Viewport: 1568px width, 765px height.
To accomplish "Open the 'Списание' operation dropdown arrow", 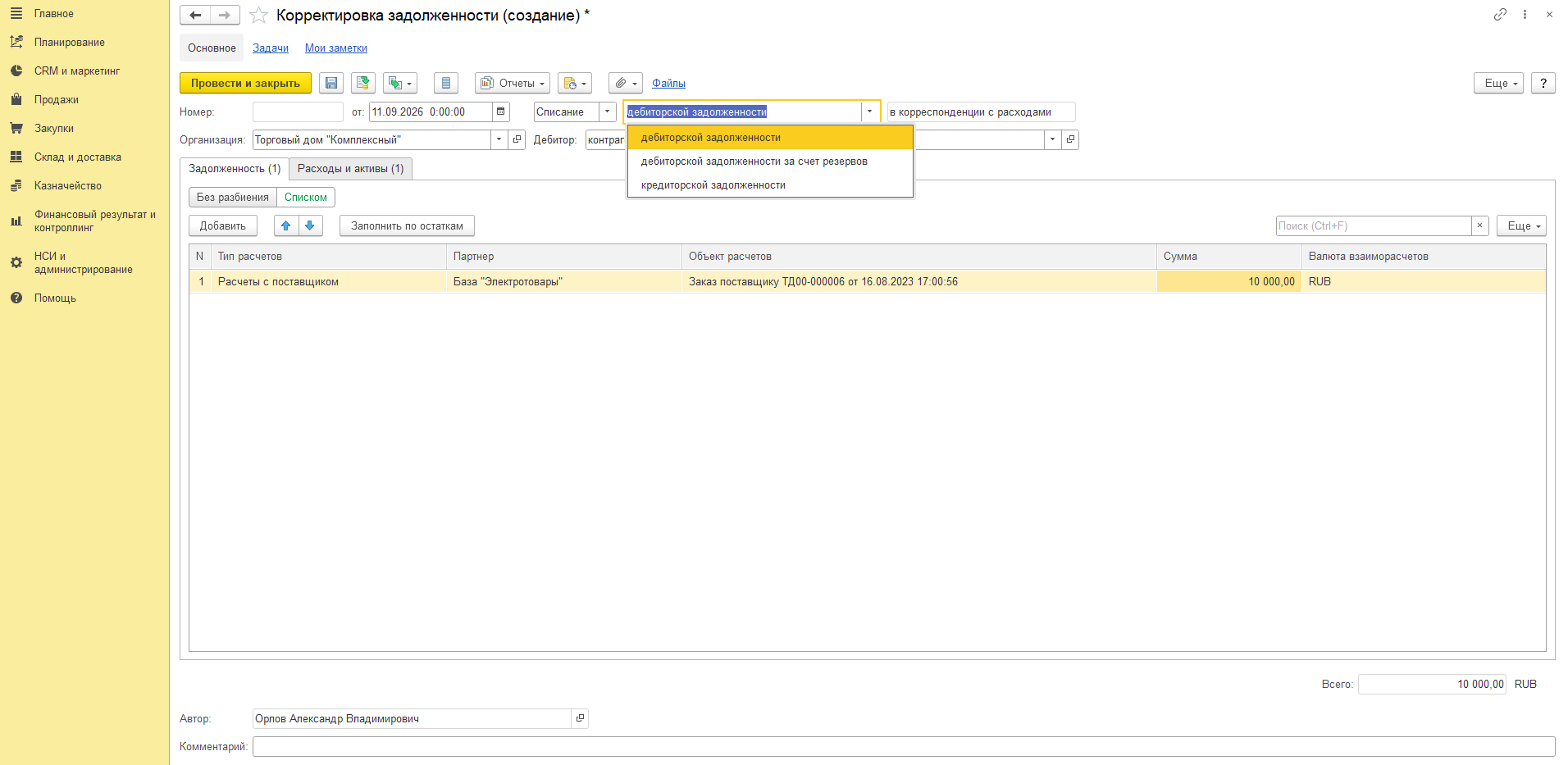I will [x=608, y=112].
